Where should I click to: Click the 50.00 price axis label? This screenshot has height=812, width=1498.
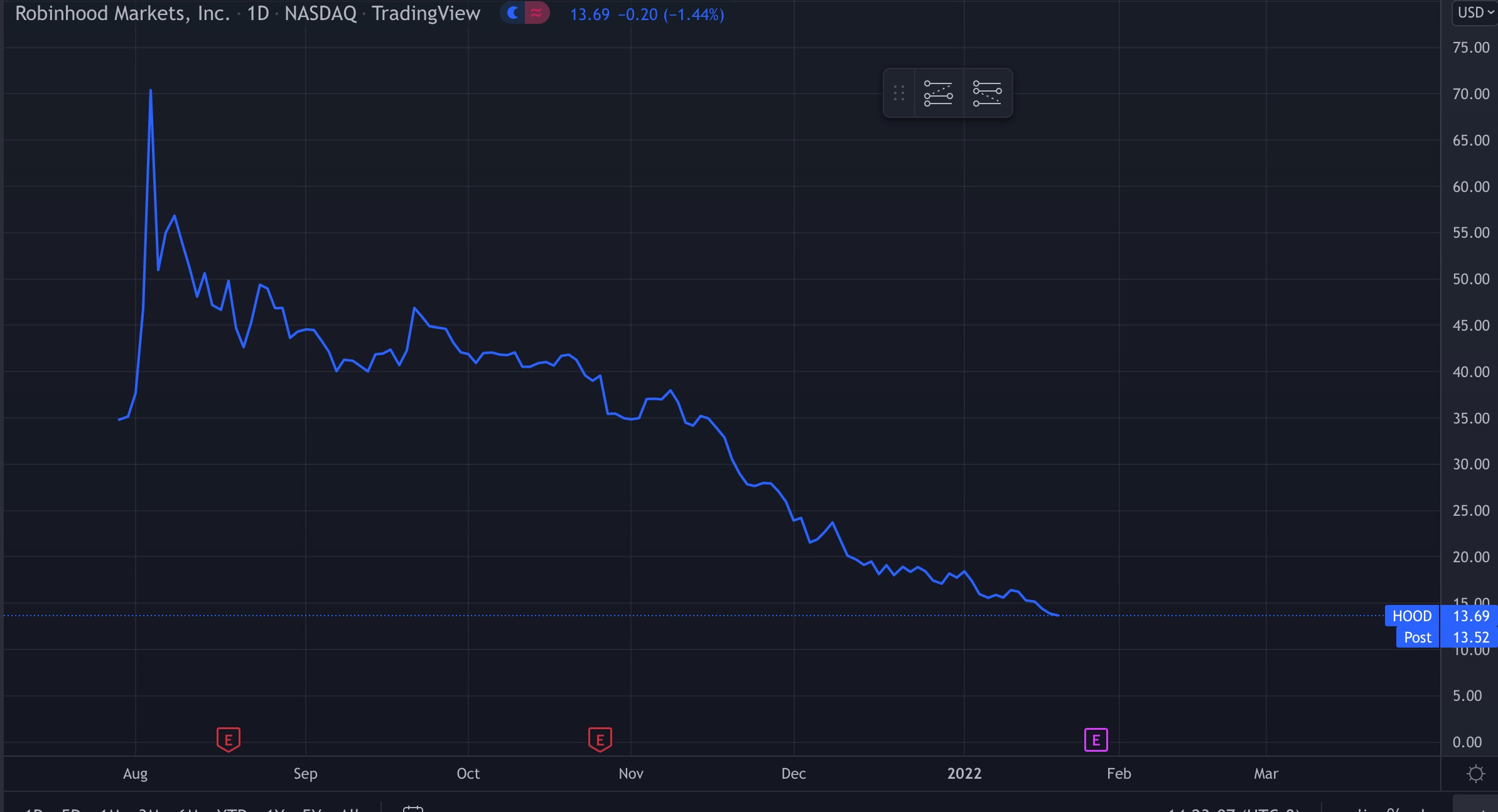coord(1470,279)
